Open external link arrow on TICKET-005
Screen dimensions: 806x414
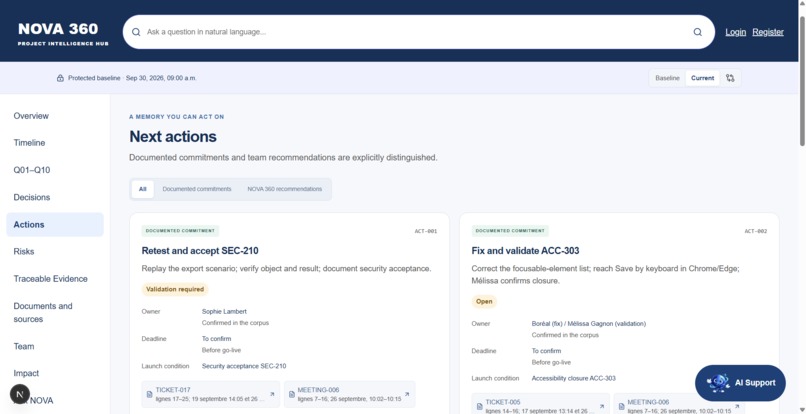coord(602,406)
